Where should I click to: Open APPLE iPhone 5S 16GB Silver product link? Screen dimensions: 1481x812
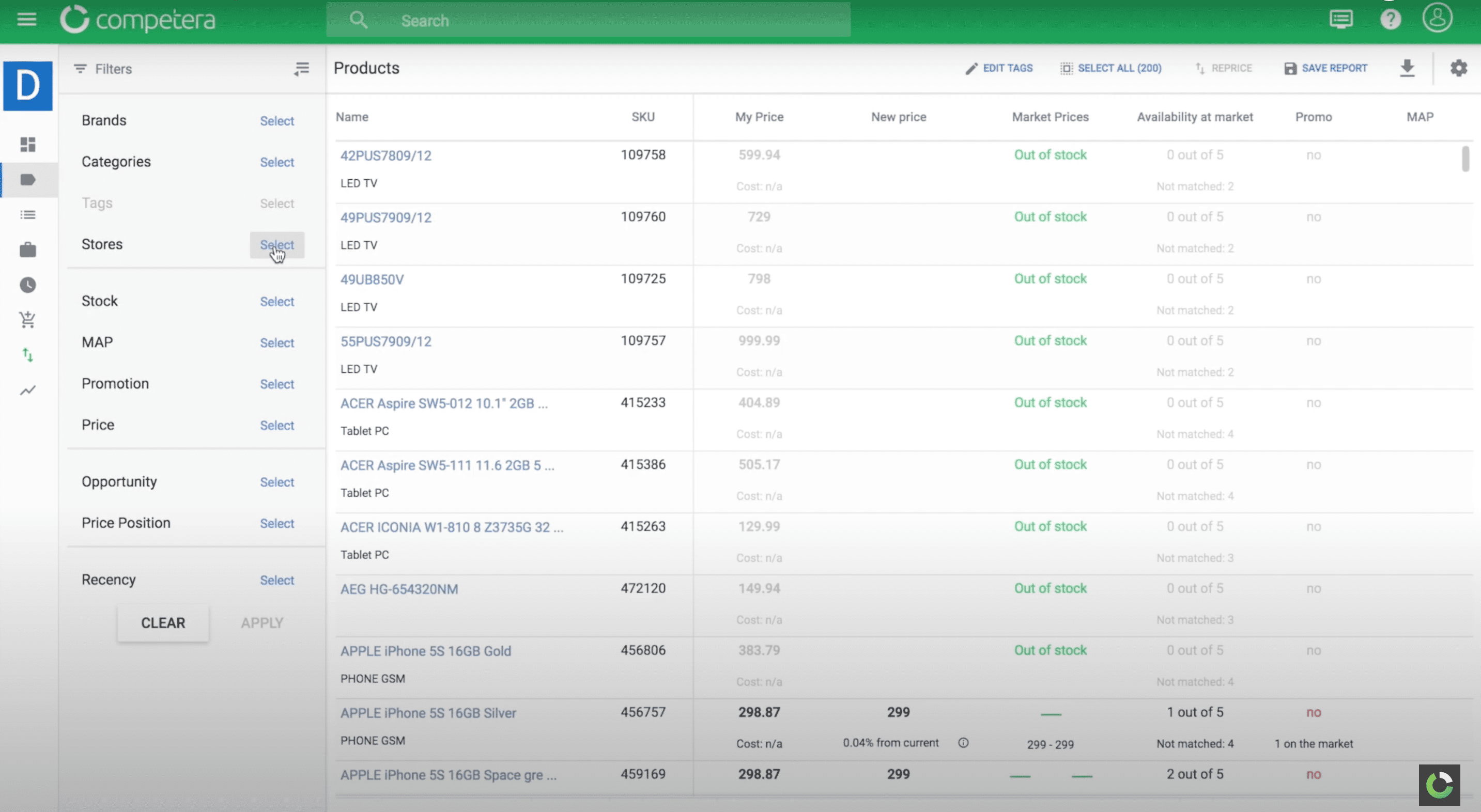(427, 712)
